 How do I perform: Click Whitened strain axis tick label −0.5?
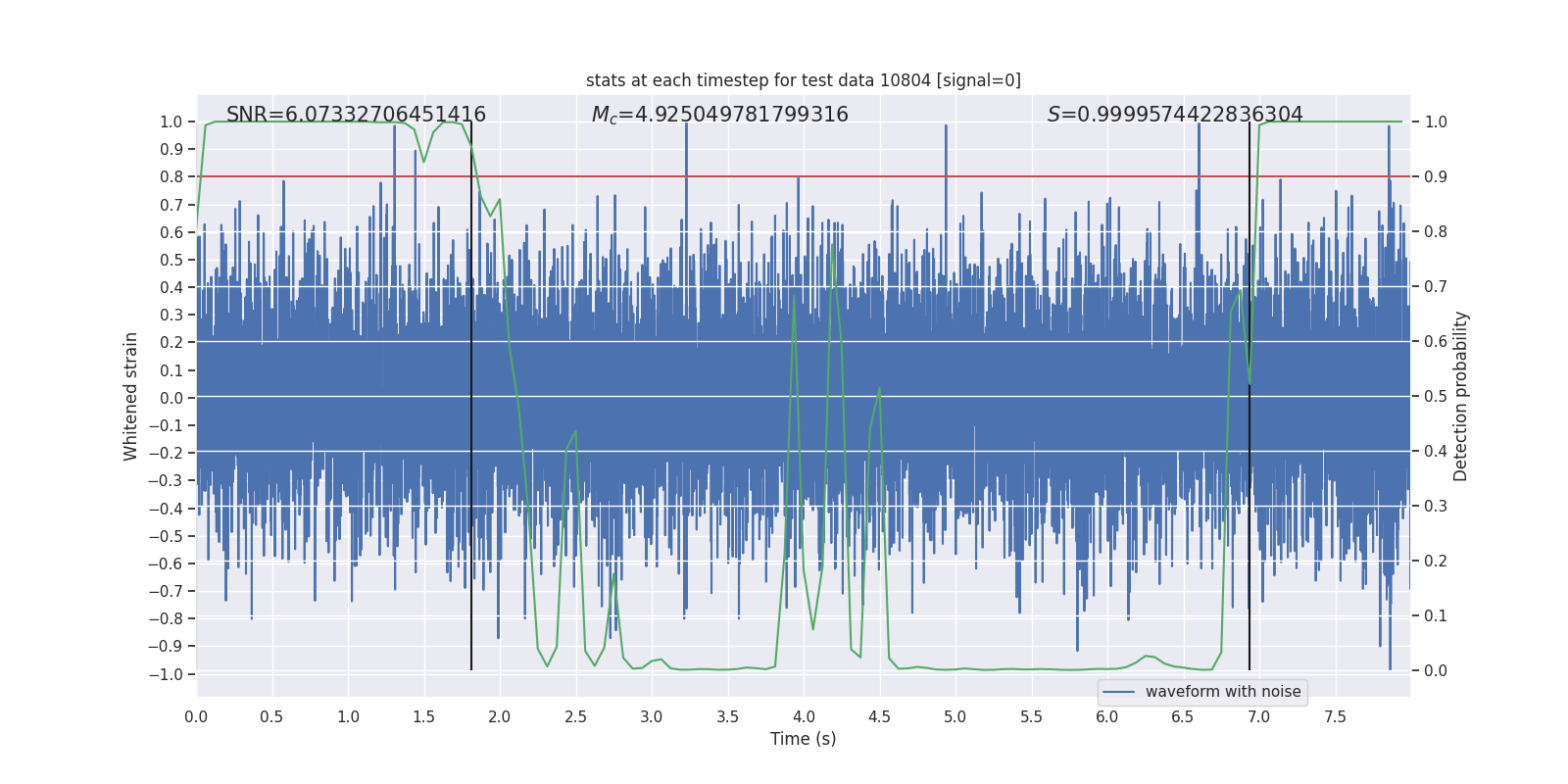click(x=166, y=536)
